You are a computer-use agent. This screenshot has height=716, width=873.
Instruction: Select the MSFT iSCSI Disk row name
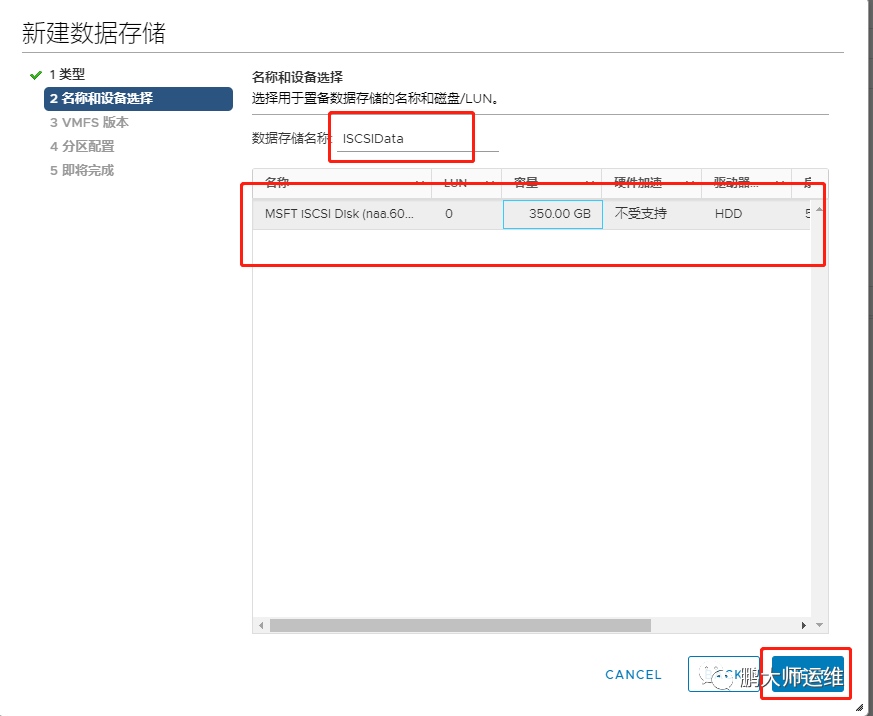pos(339,214)
